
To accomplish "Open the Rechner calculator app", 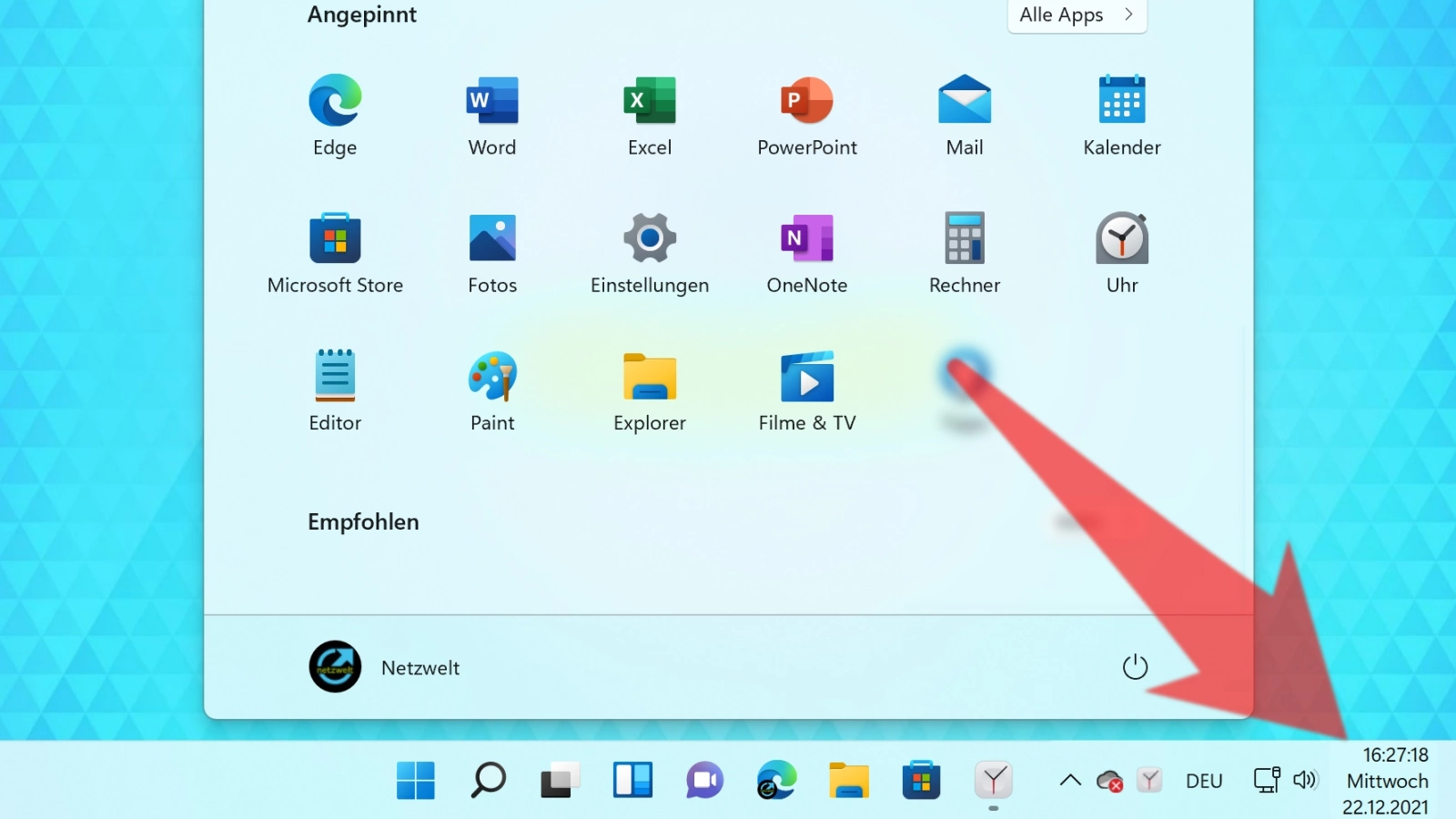I will [x=965, y=254].
